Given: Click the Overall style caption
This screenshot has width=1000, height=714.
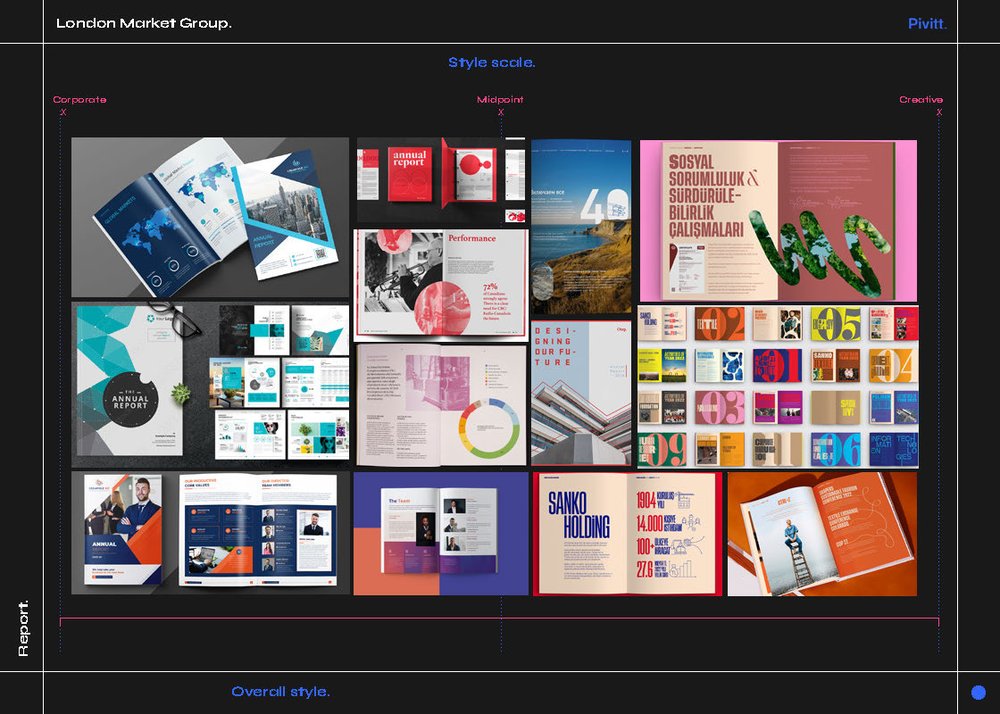Looking at the screenshot, I should (x=281, y=692).
